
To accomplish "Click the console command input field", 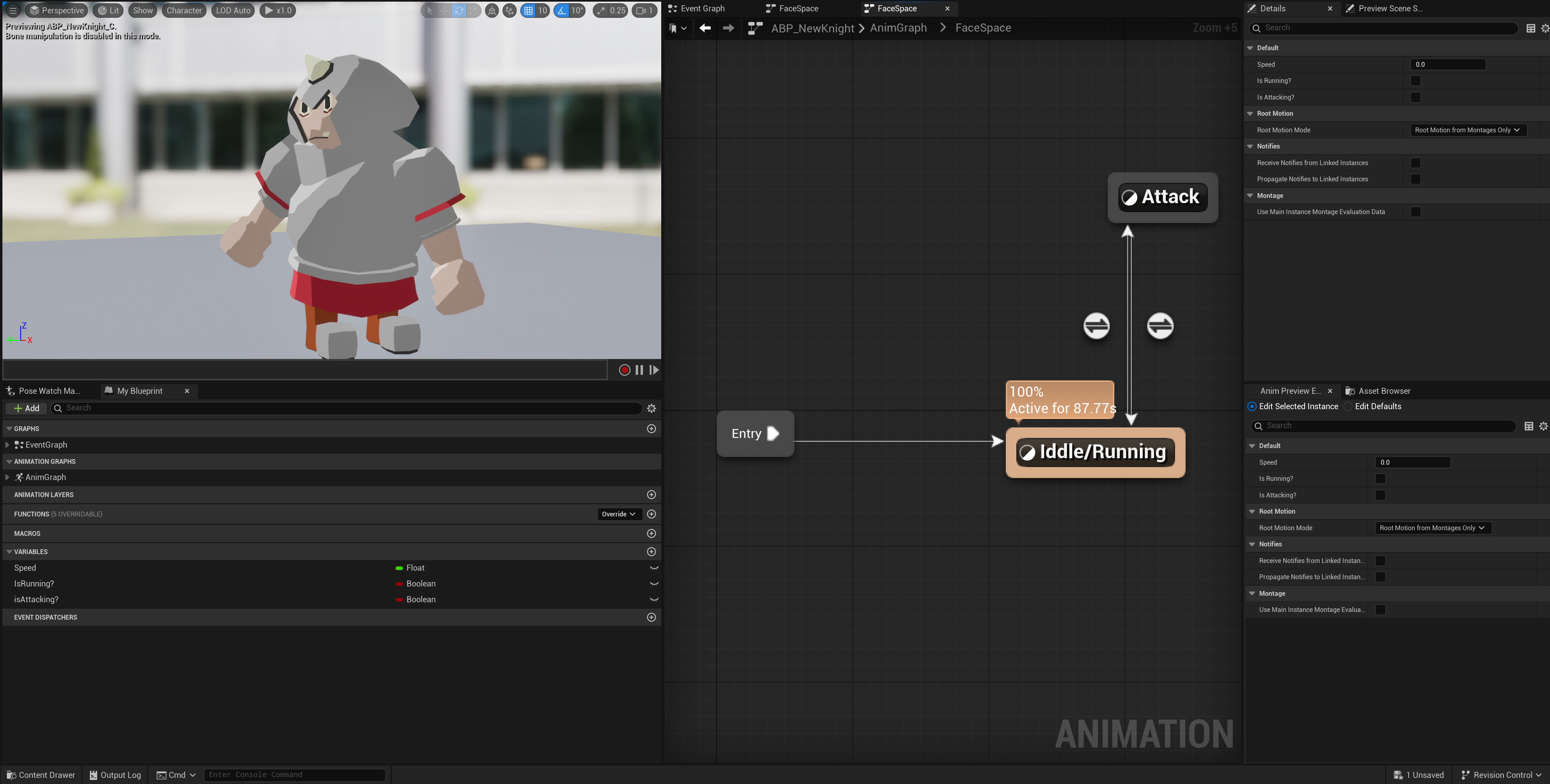I will pyautogui.click(x=294, y=775).
